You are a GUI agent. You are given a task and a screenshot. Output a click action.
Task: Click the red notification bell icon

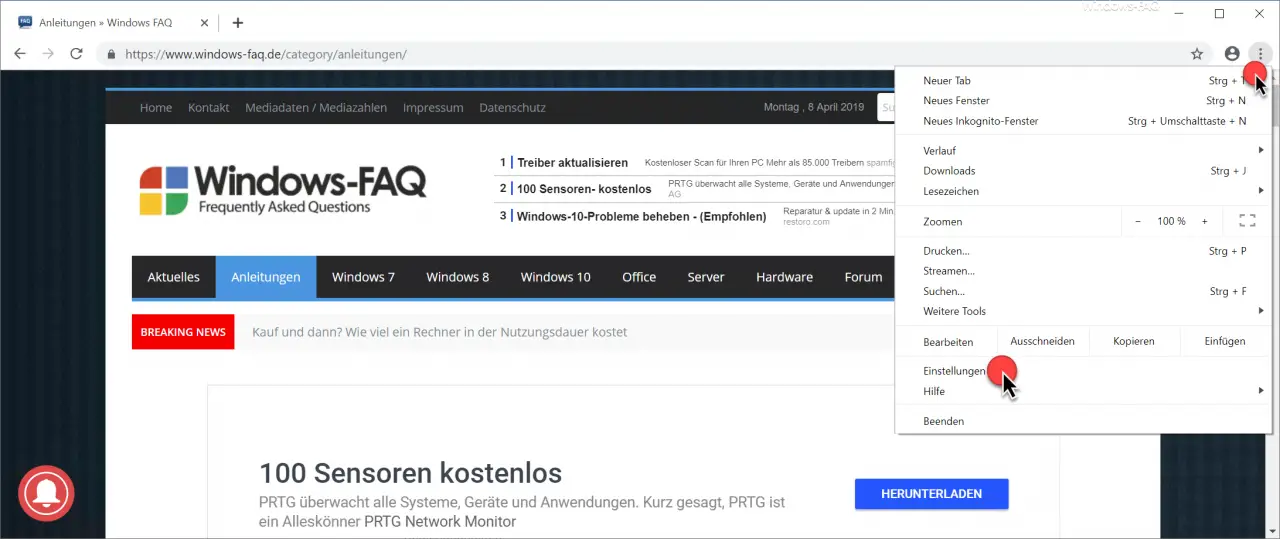(x=46, y=494)
